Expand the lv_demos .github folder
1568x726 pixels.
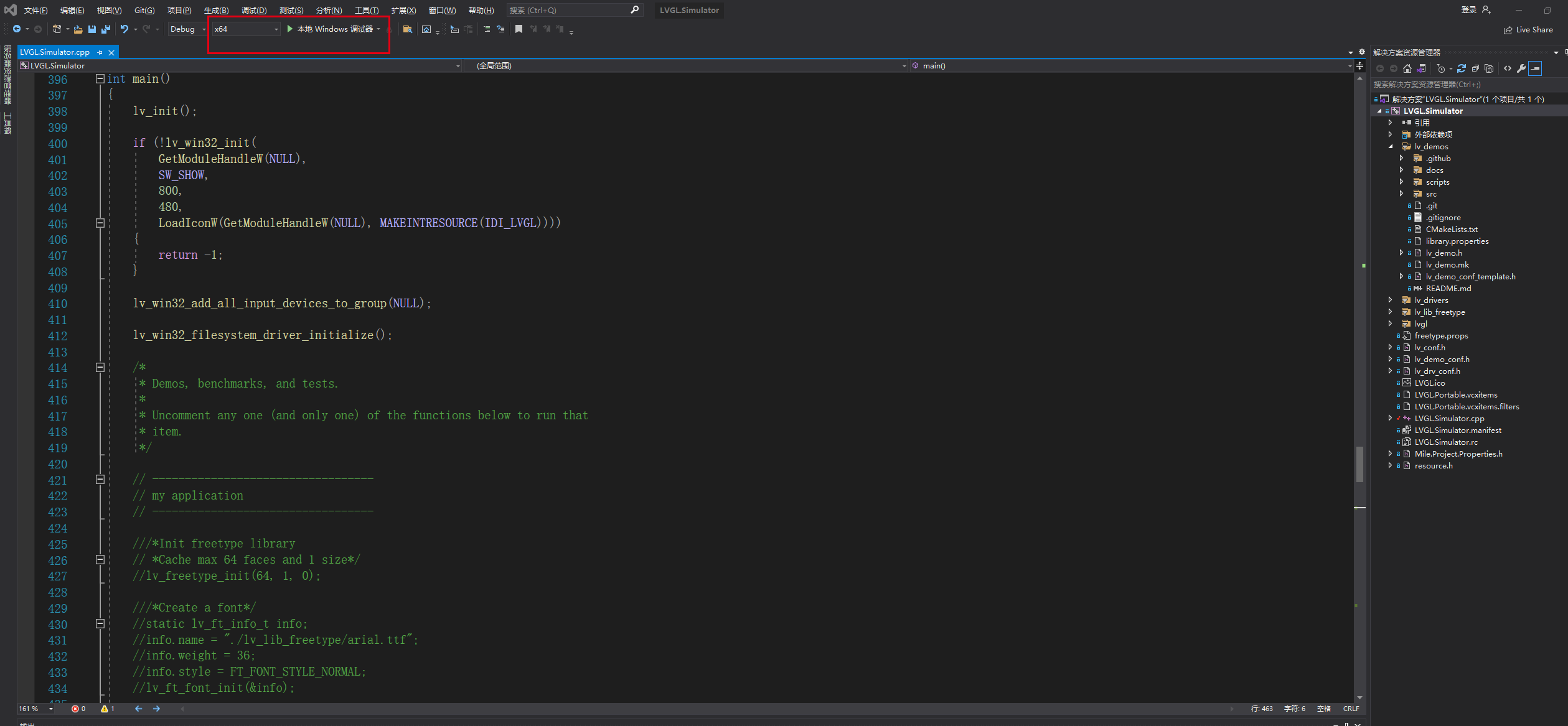tap(1401, 158)
